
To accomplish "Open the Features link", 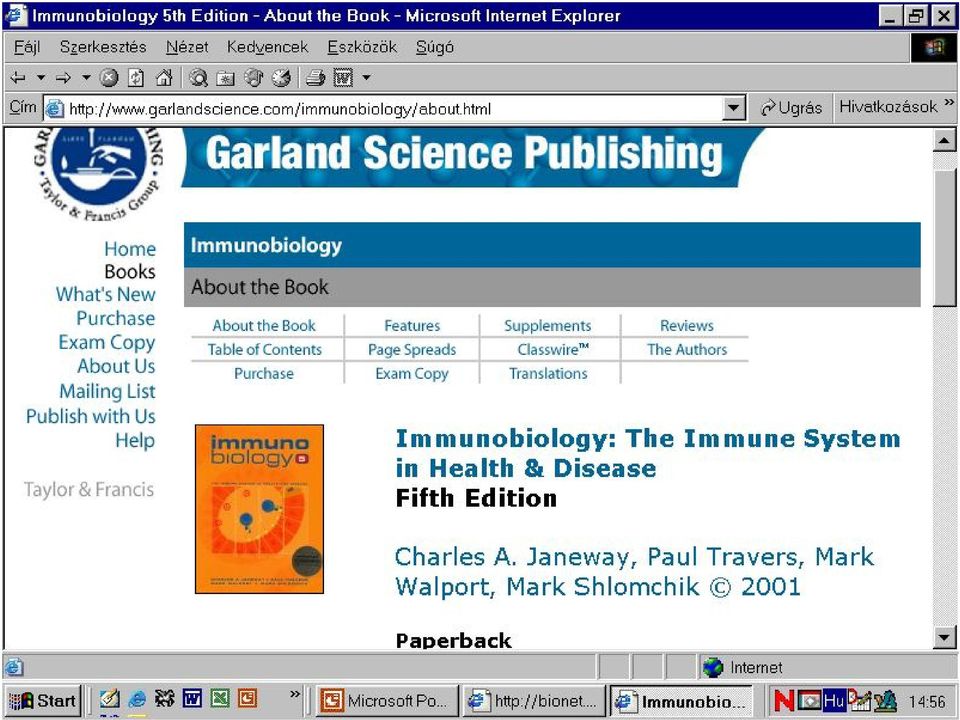I will [x=412, y=326].
